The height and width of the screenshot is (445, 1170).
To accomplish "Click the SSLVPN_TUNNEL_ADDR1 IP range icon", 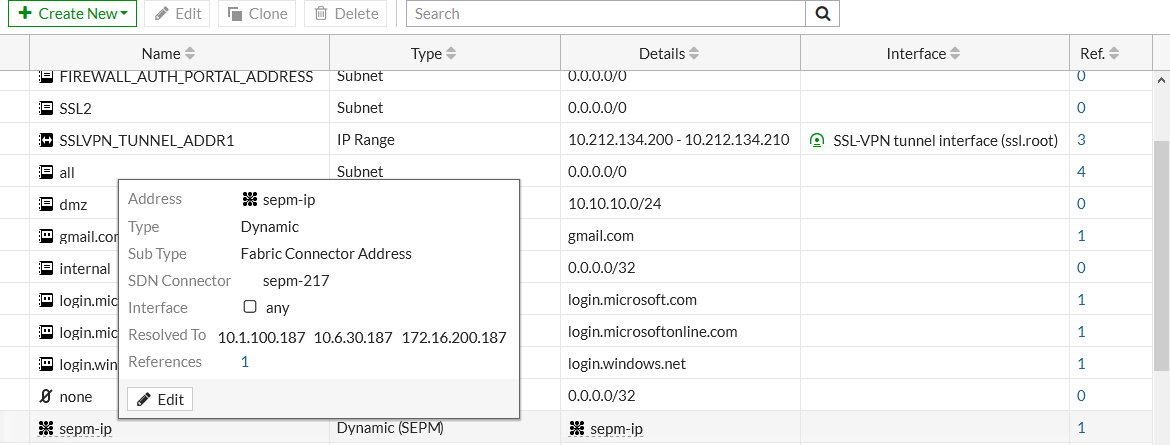I will coord(46,141).
